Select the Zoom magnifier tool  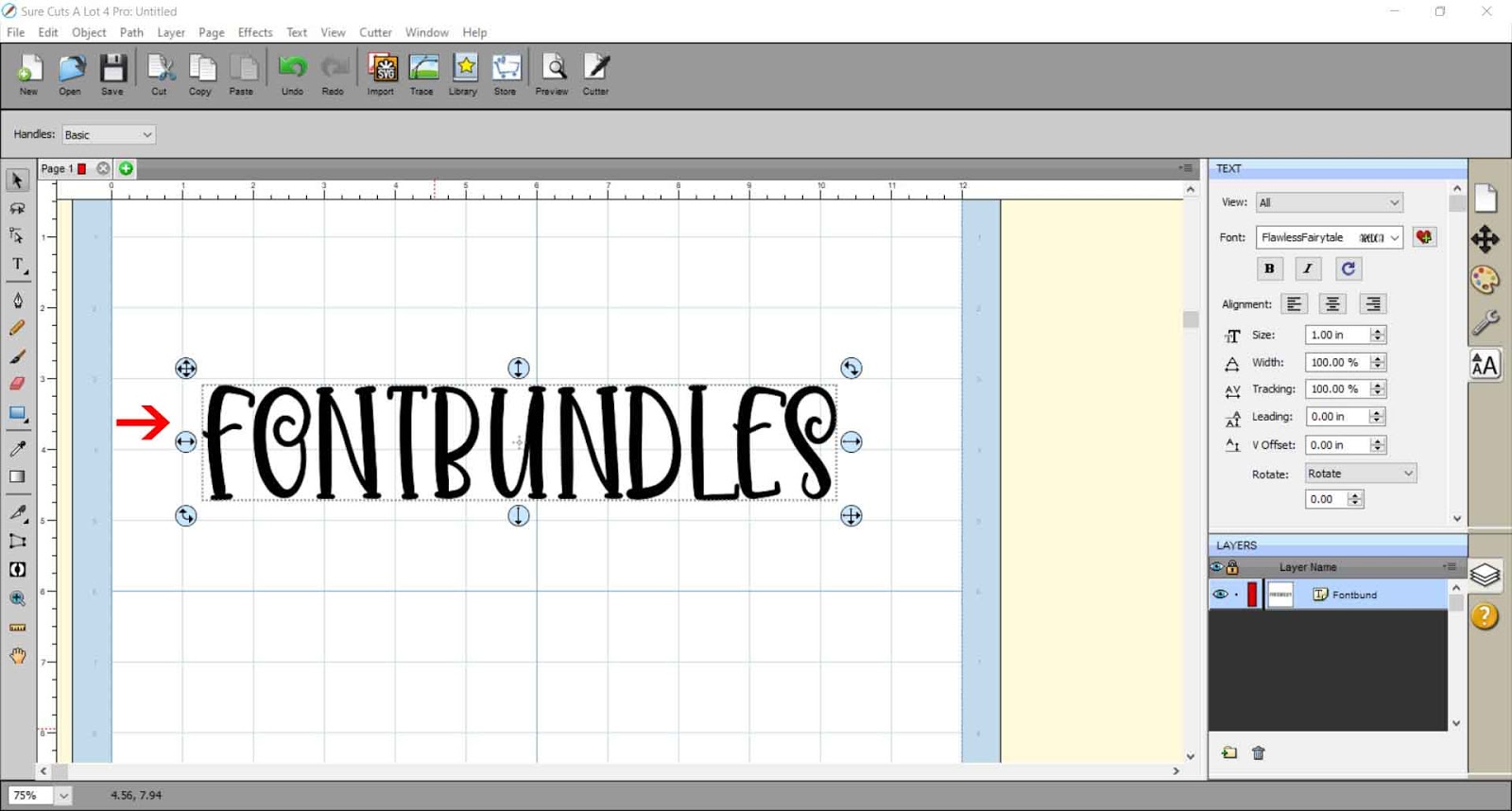pos(17,598)
